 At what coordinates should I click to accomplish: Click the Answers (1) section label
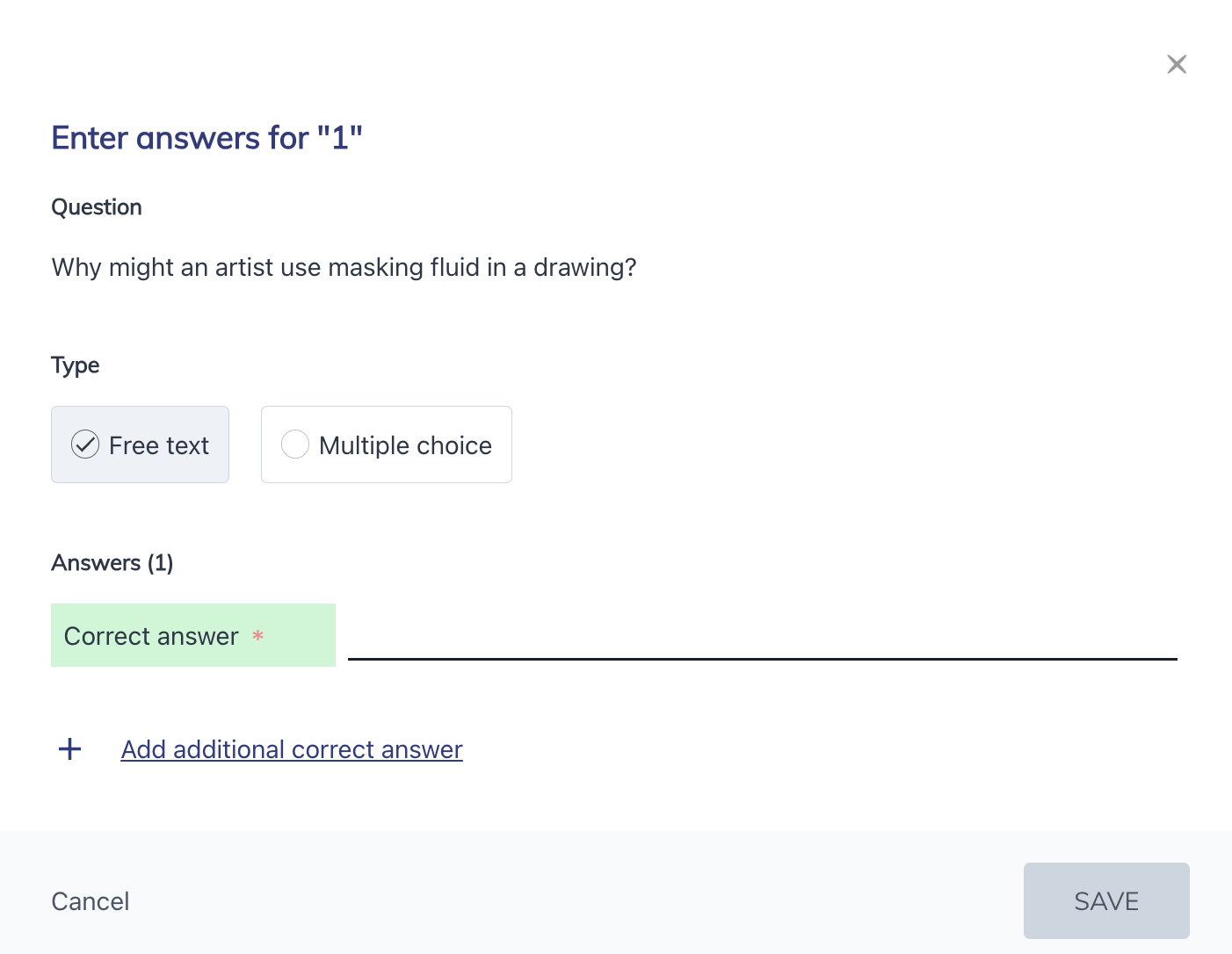tap(112, 562)
